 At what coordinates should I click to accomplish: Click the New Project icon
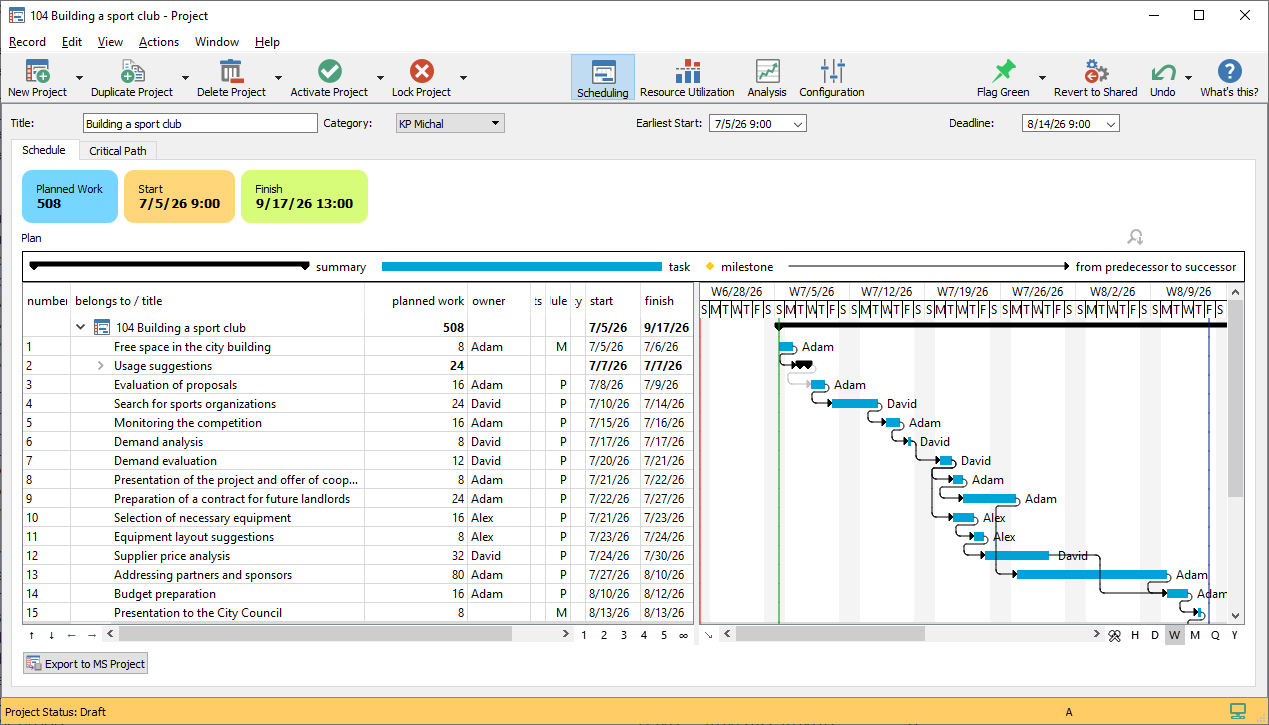37,72
